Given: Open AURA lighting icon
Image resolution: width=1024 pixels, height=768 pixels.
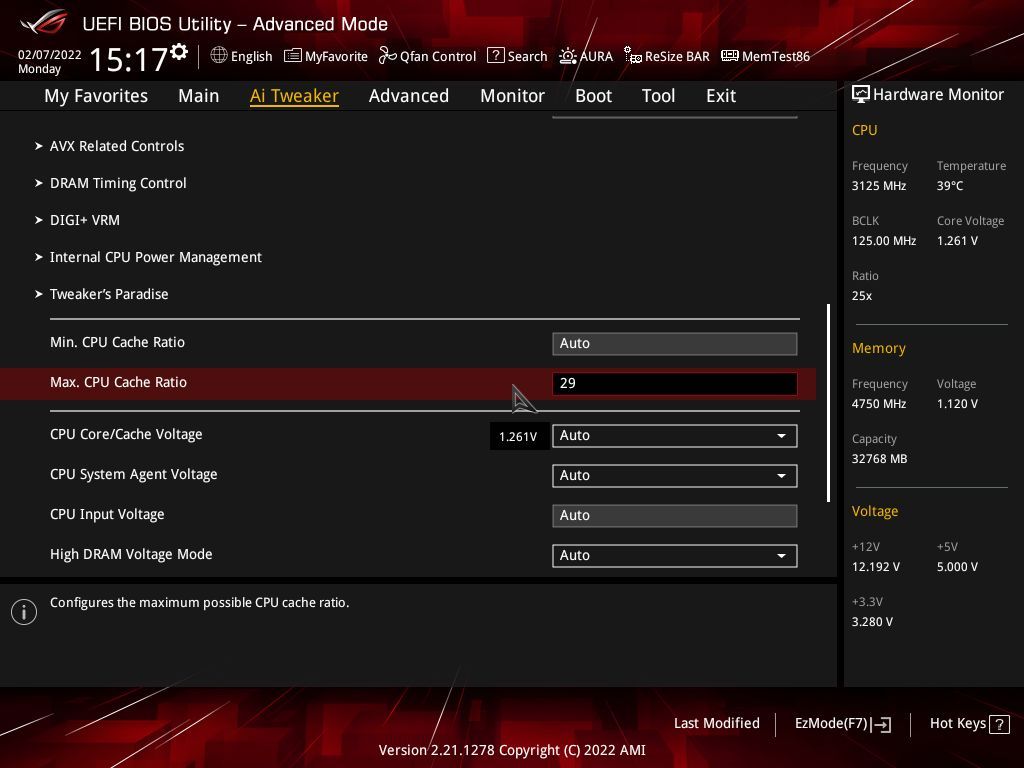Looking at the screenshot, I should tap(568, 56).
